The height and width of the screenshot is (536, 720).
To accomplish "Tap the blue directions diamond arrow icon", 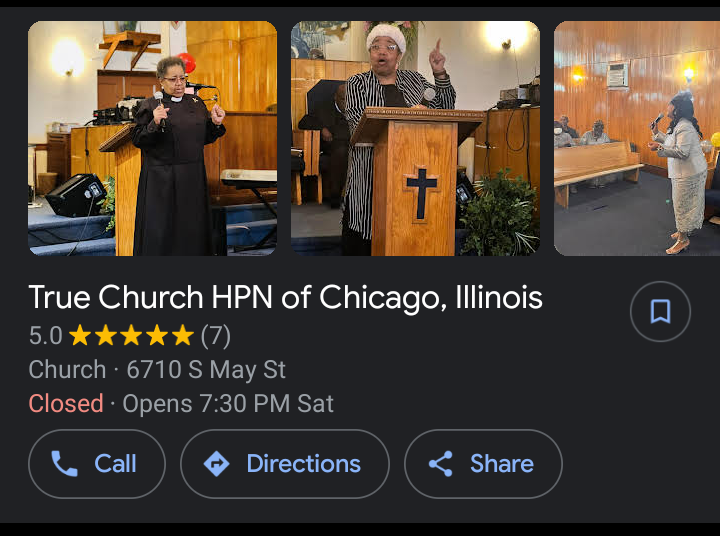I will (217, 464).
